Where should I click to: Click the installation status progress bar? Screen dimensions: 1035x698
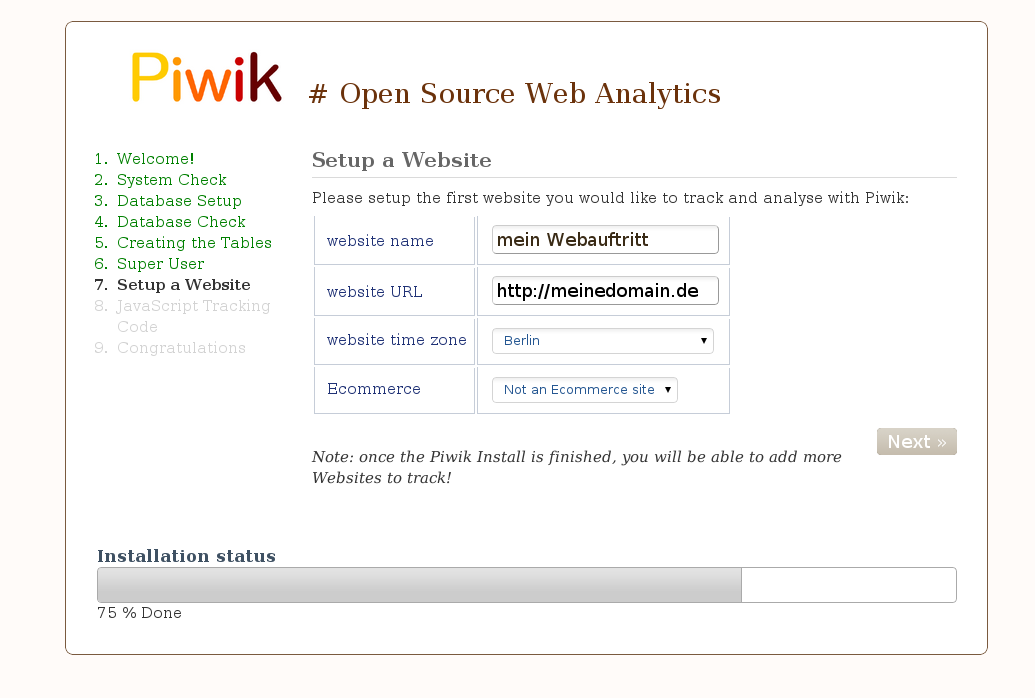[x=526, y=585]
